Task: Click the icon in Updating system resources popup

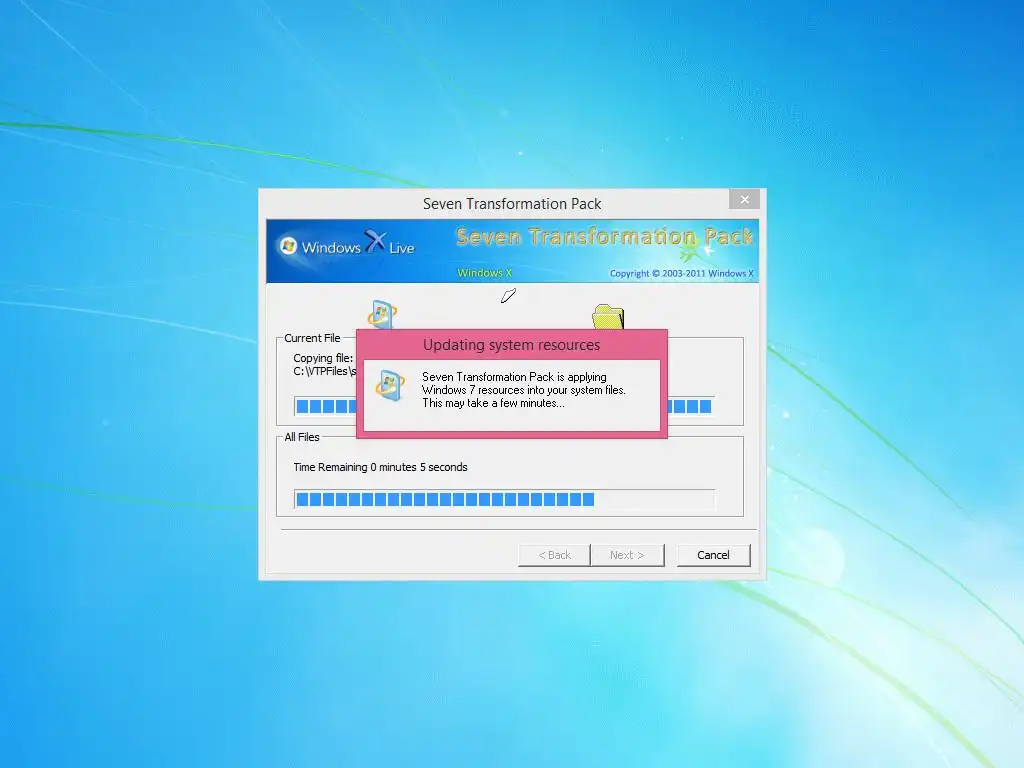Action: coord(391,385)
